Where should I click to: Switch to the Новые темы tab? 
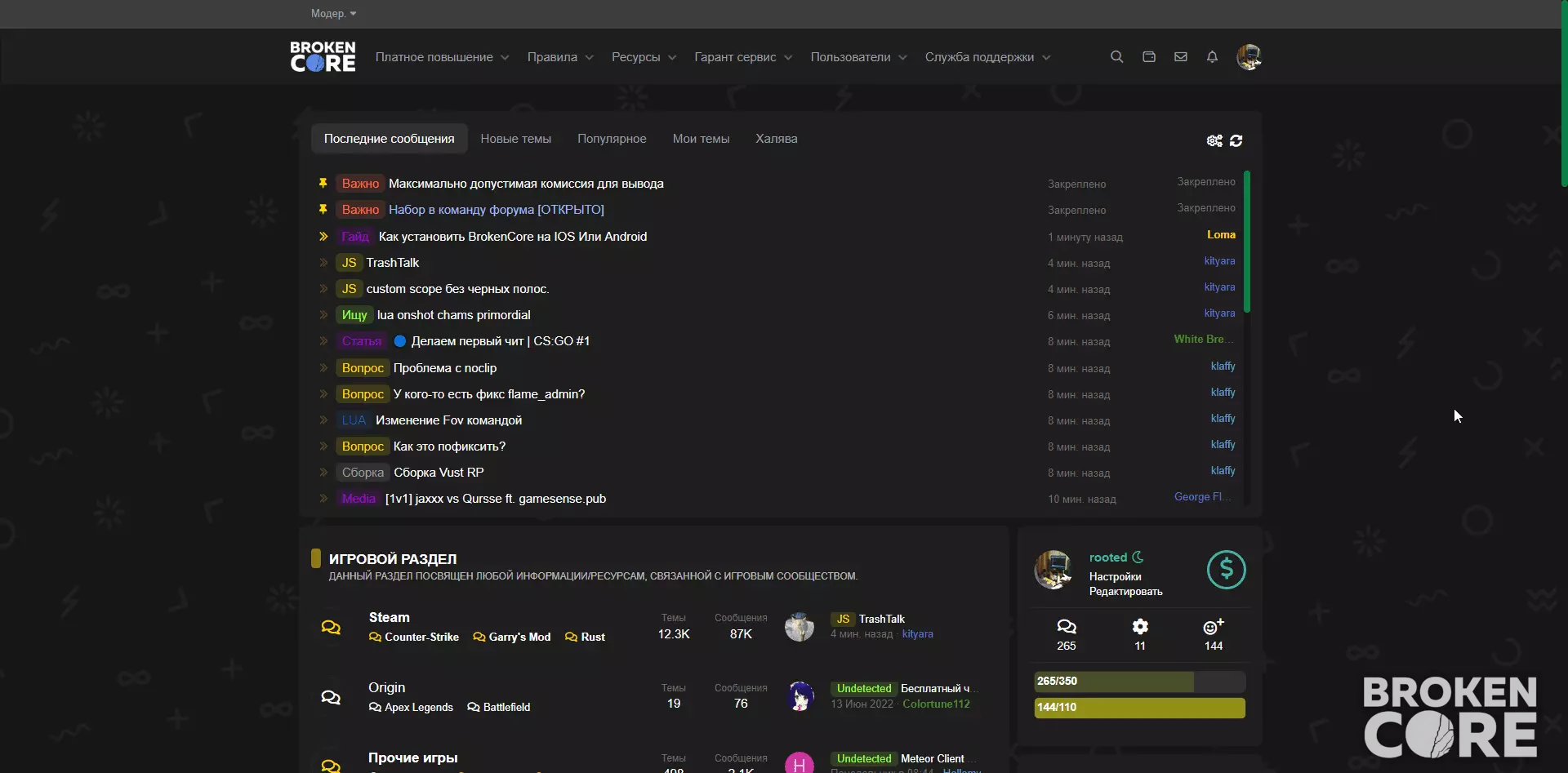point(515,139)
